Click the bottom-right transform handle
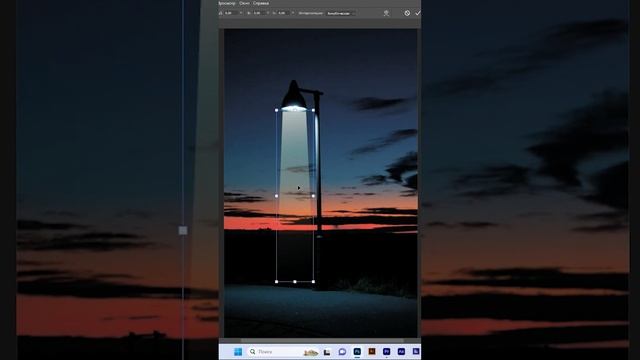 313,282
